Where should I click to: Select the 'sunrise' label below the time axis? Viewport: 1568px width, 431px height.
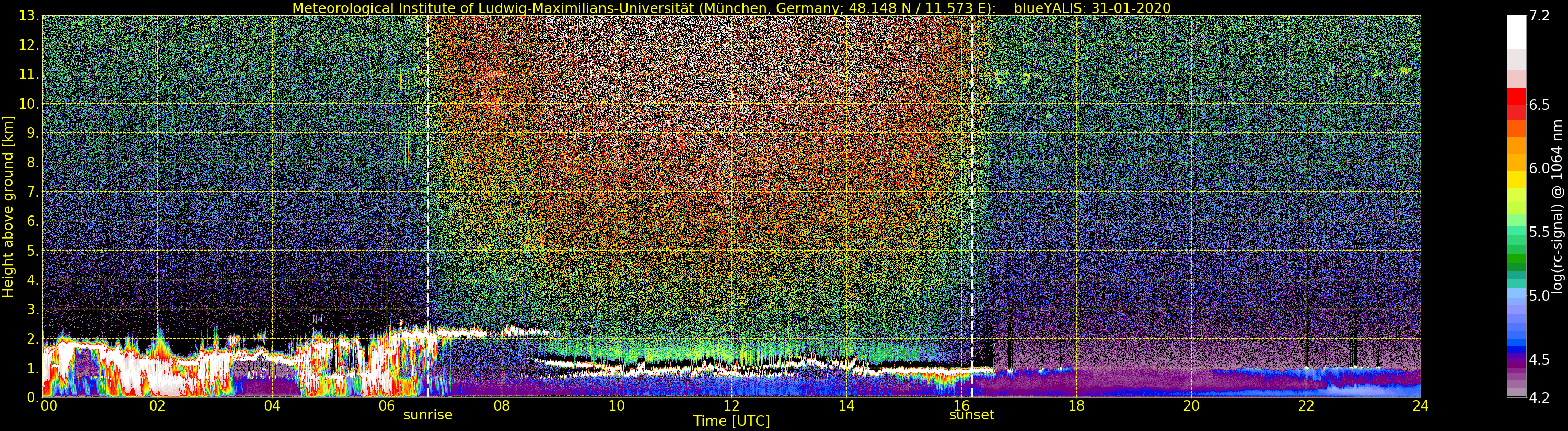(428, 415)
